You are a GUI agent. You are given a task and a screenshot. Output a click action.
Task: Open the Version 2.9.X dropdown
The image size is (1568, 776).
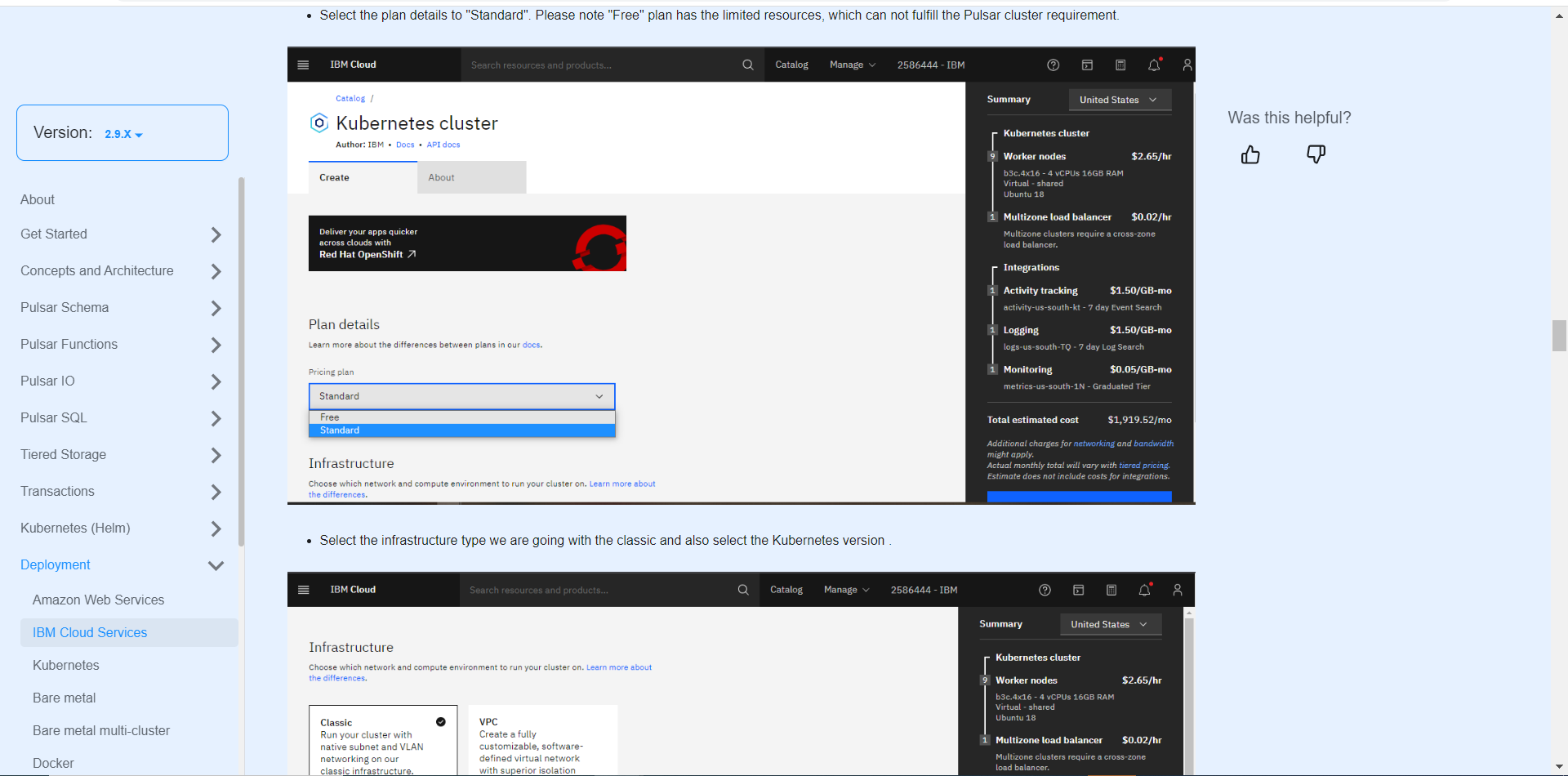click(x=123, y=134)
